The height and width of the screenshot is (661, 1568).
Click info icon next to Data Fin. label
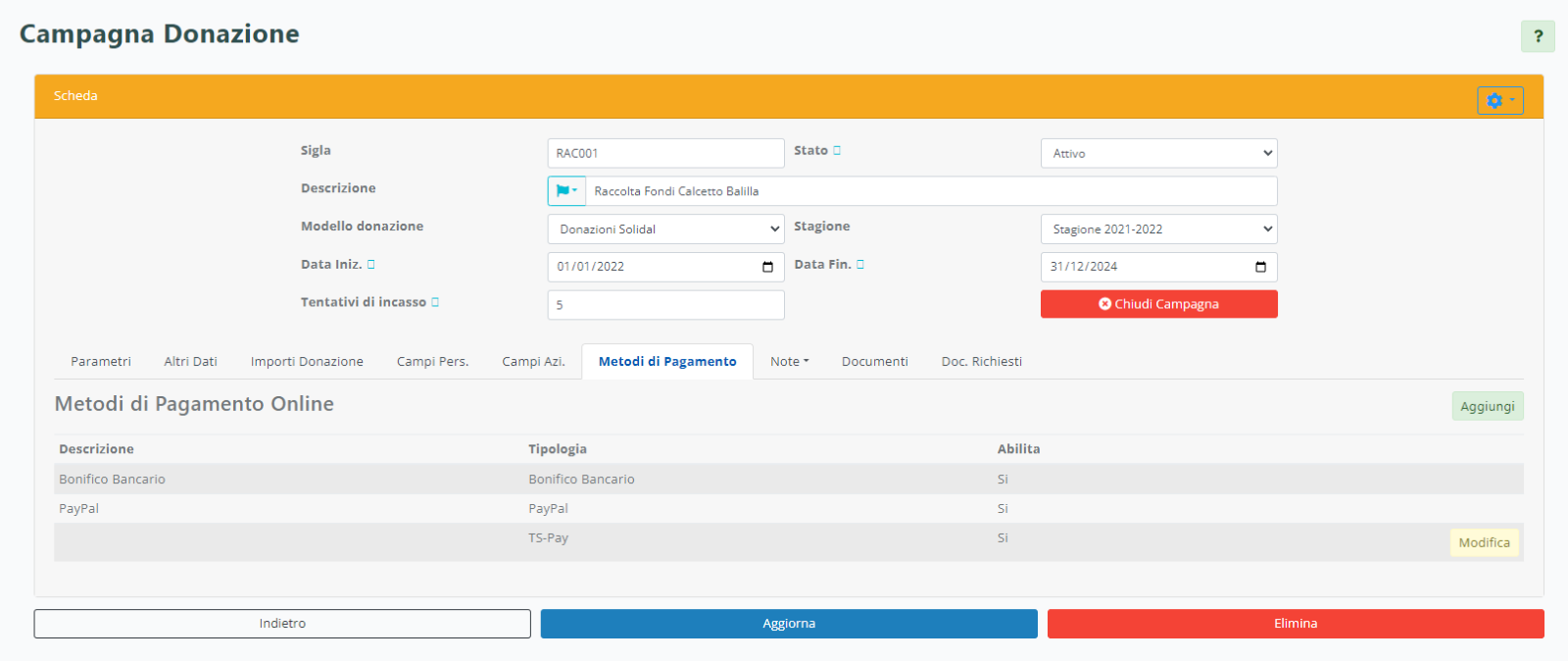click(x=860, y=264)
